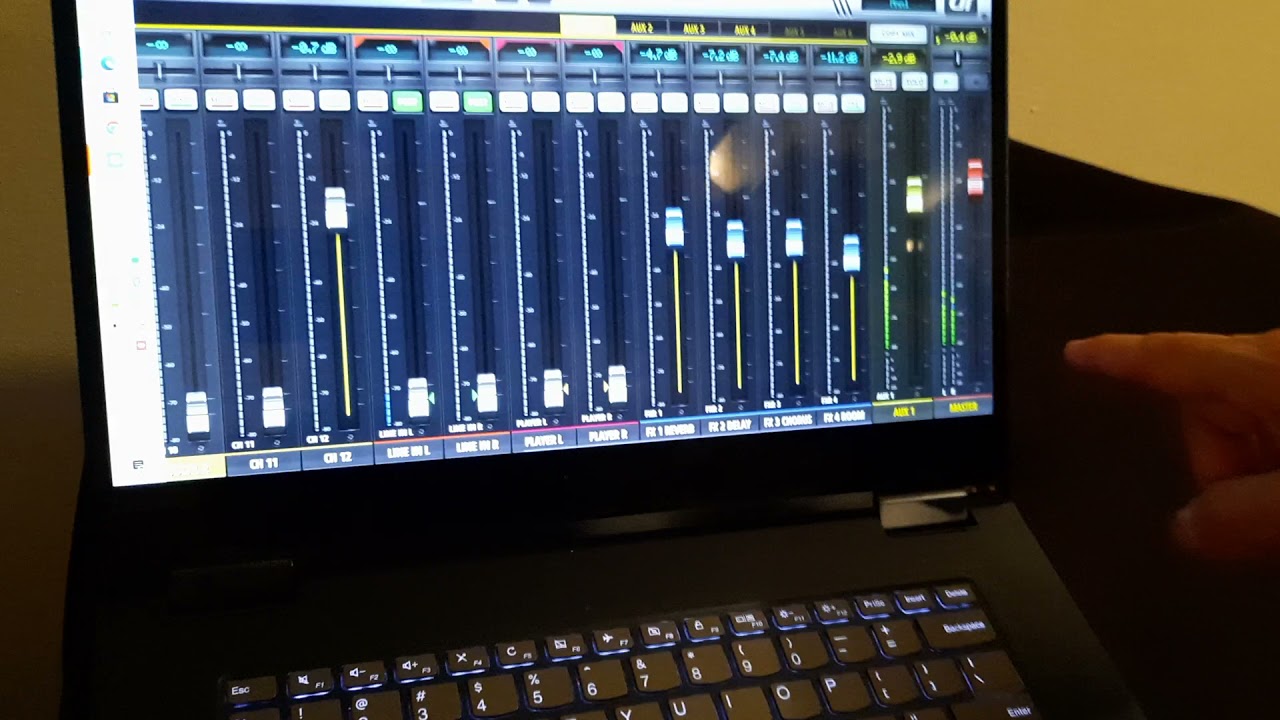Select the LINE IN R channel label
1280x720 pixels.
click(477, 447)
